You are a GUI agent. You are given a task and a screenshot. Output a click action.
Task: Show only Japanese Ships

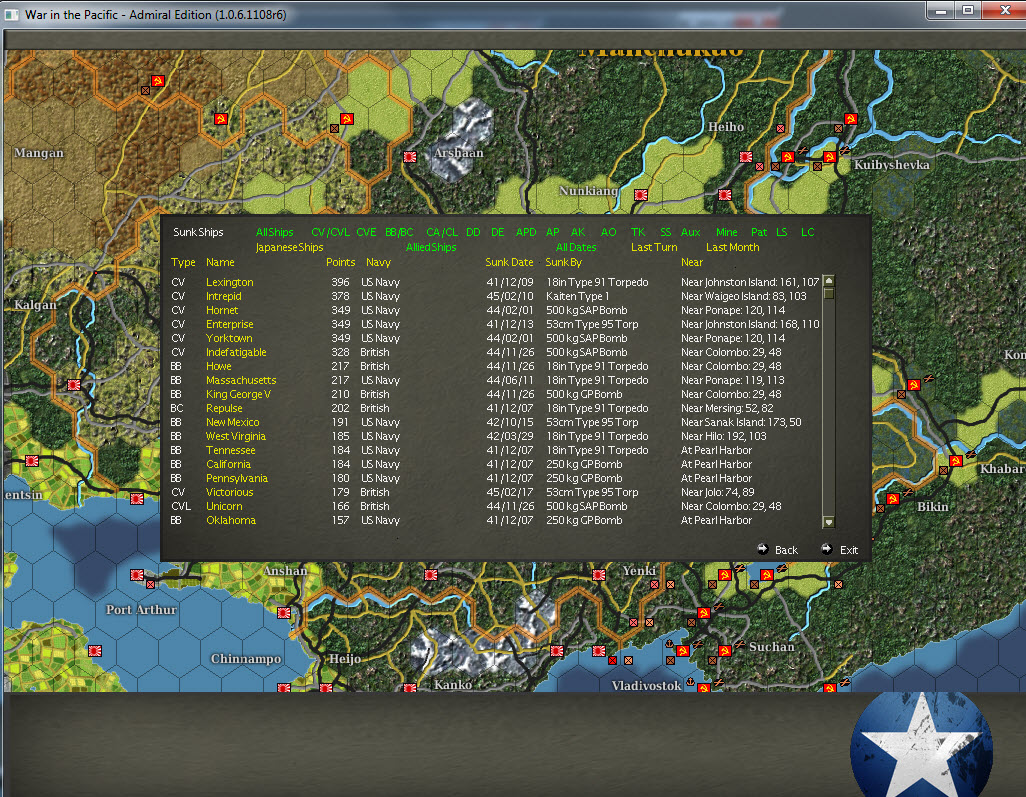(x=289, y=247)
